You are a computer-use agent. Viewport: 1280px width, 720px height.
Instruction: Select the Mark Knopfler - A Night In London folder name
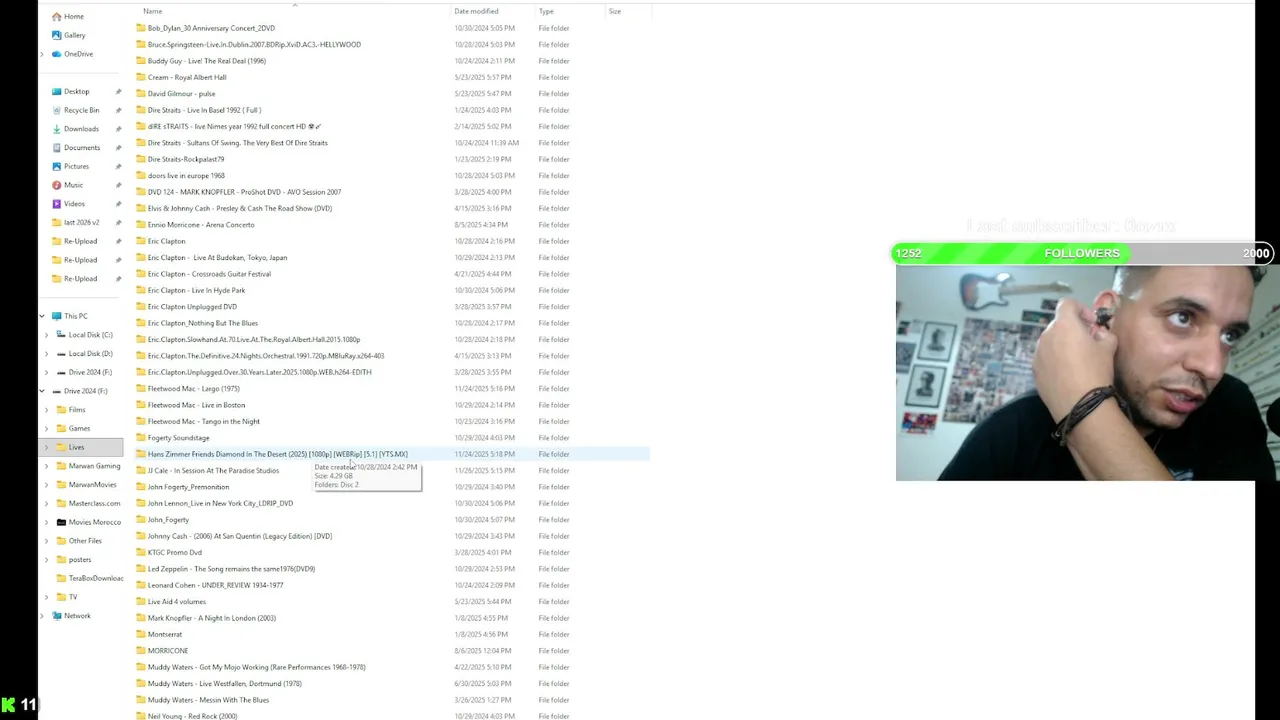(212, 618)
